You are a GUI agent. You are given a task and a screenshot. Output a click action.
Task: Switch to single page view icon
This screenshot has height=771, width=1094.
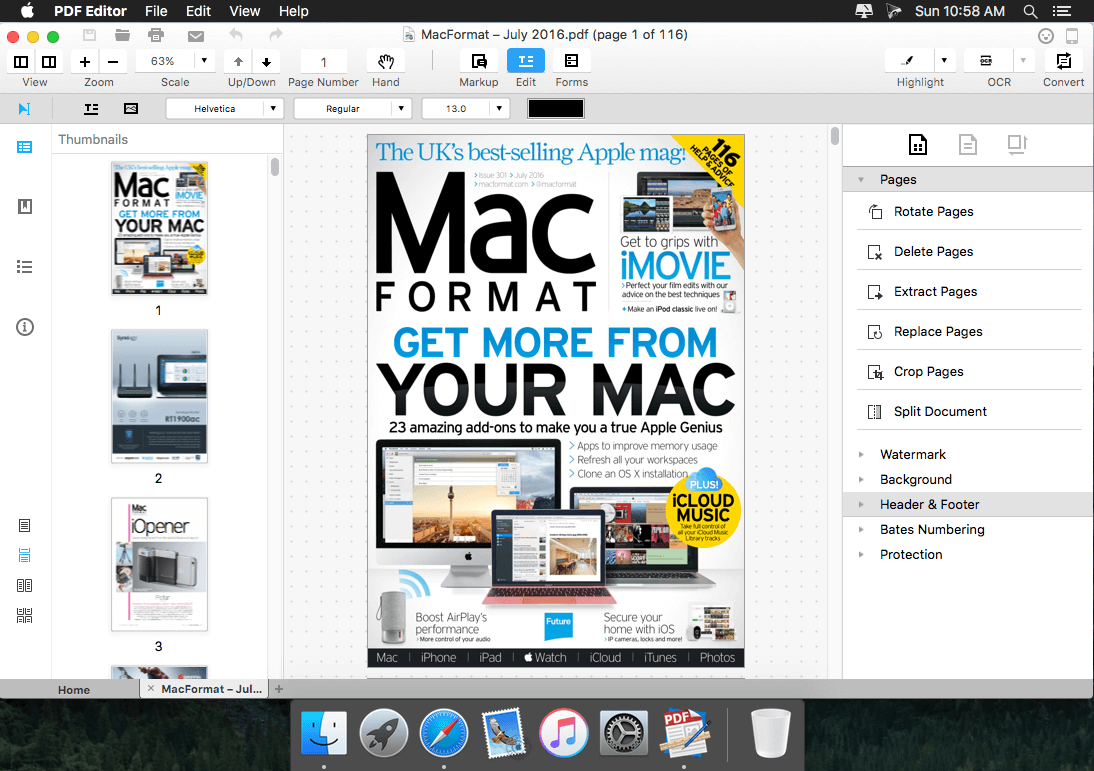24,525
